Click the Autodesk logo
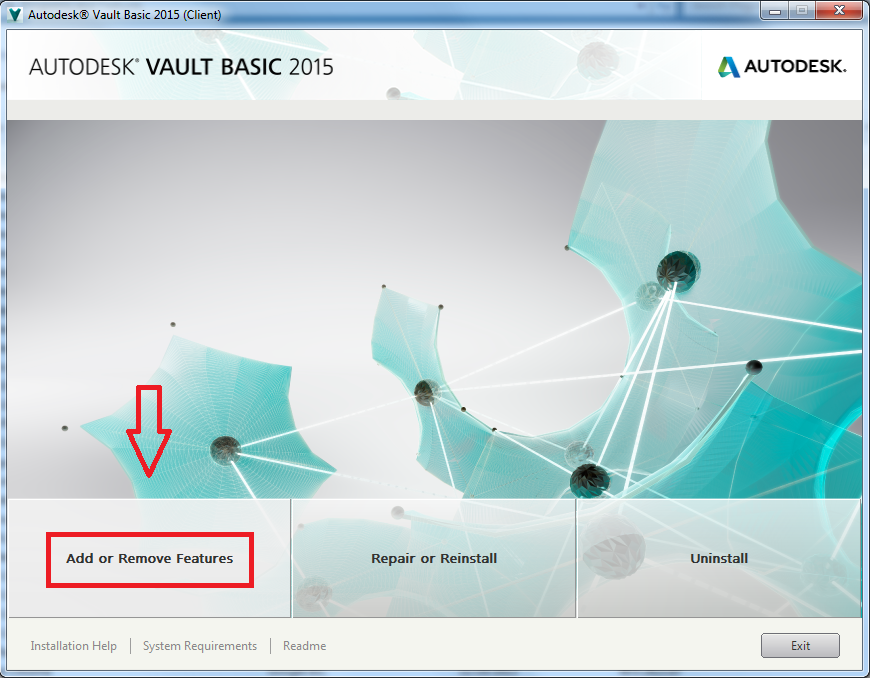Viewport: 870px width, 678px height. pos(782,67)
